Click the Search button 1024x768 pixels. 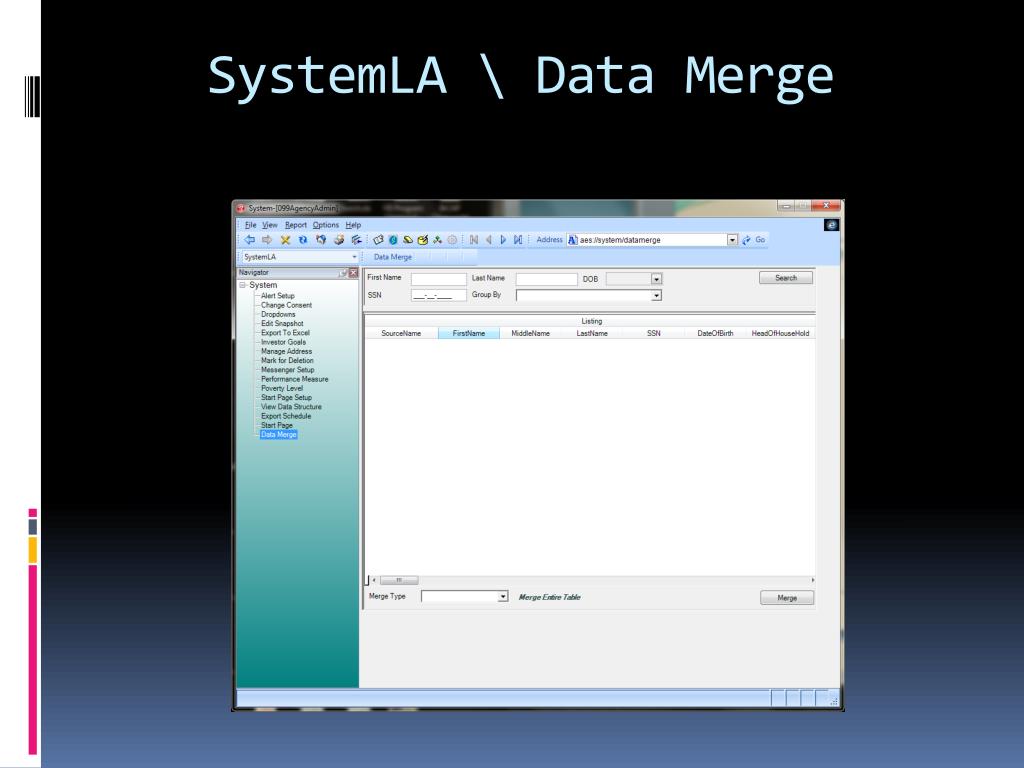pos(786,278)
